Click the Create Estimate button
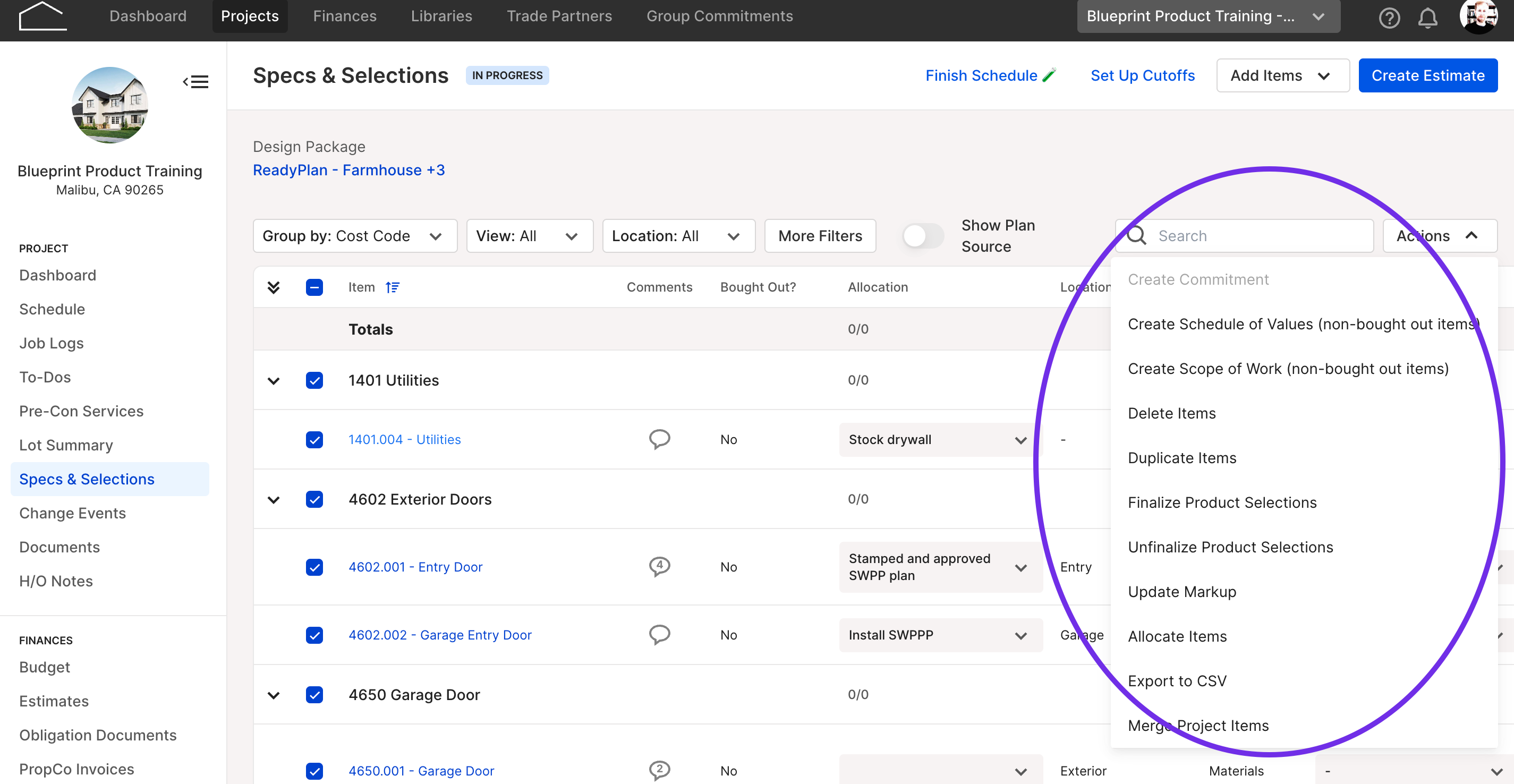 pyautogui.click(x=1427, y=75)
